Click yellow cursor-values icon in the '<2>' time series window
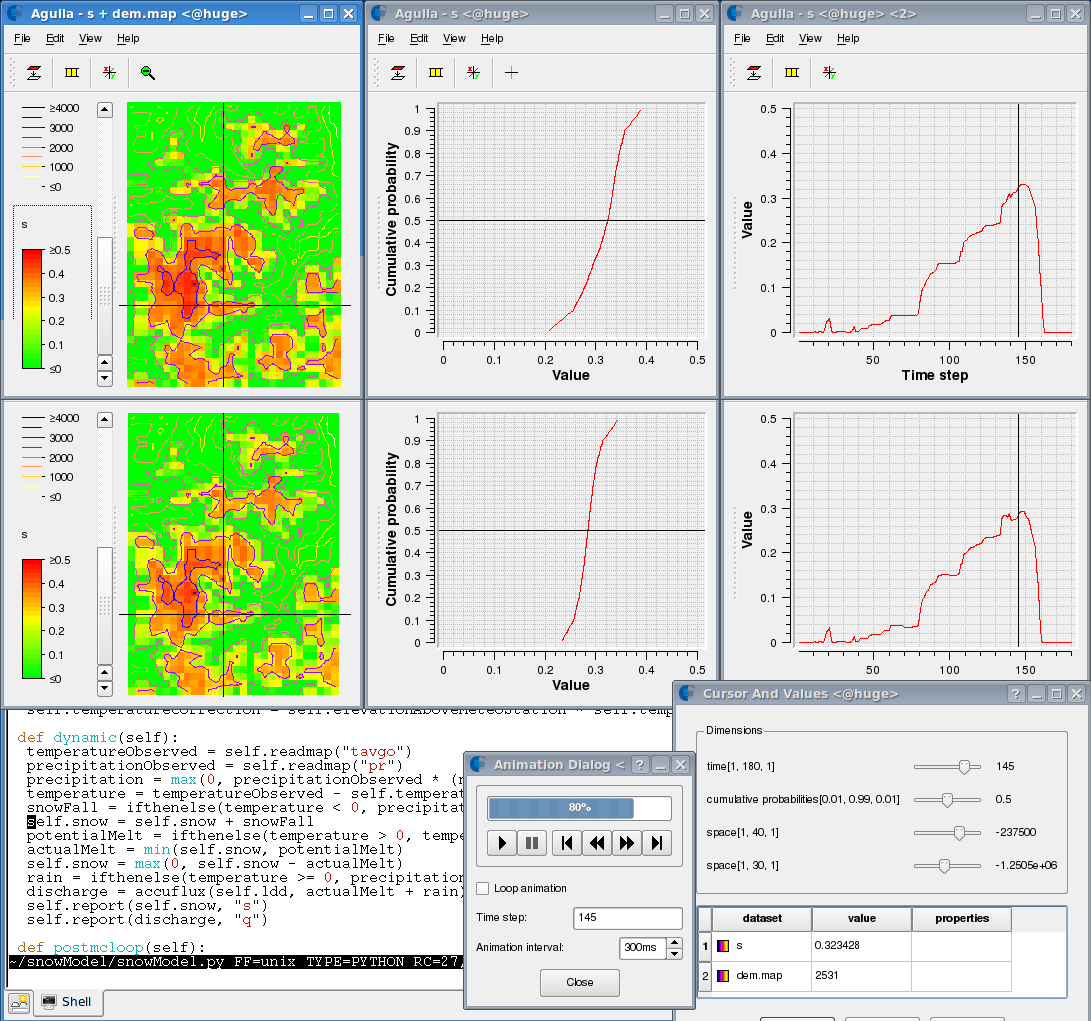The image size is (1091, 1021). pos(791,72)
